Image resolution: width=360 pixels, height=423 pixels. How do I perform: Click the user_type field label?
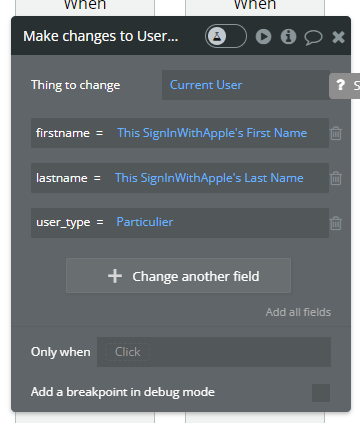63,223
